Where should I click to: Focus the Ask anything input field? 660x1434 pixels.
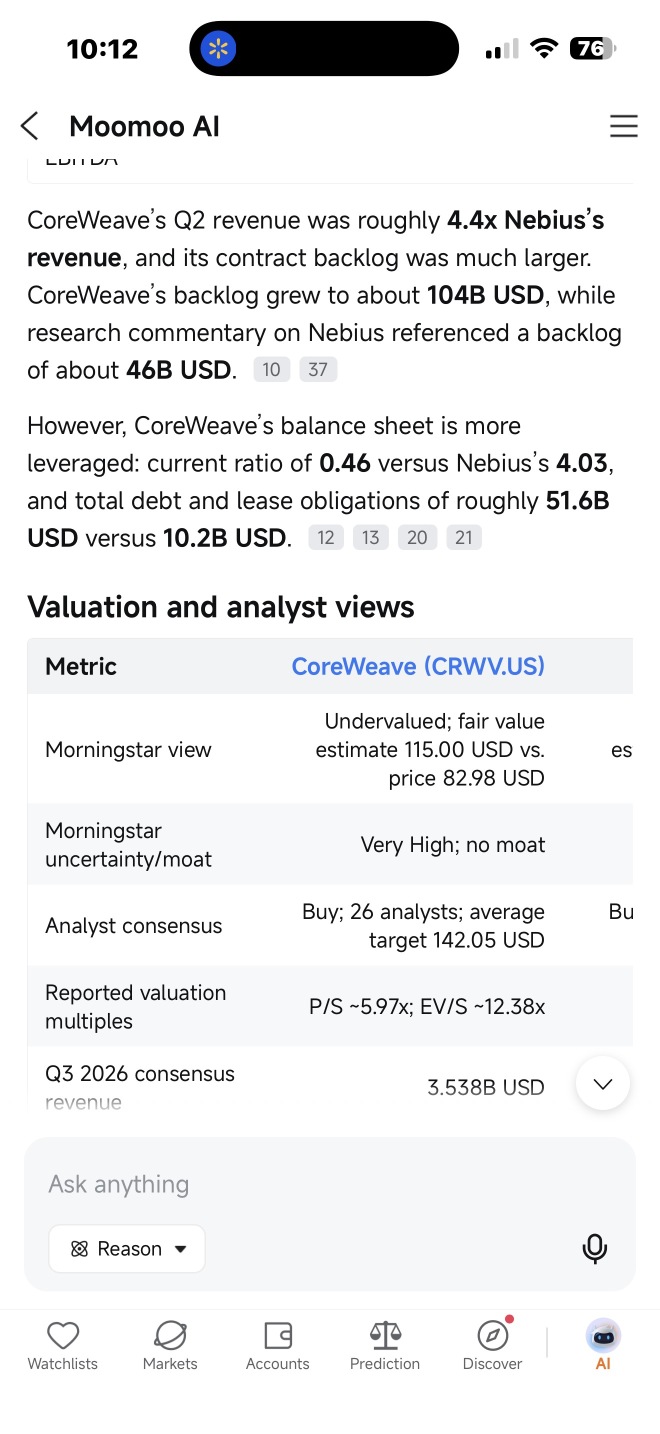pyautogui.click(x=330, y=1184)
